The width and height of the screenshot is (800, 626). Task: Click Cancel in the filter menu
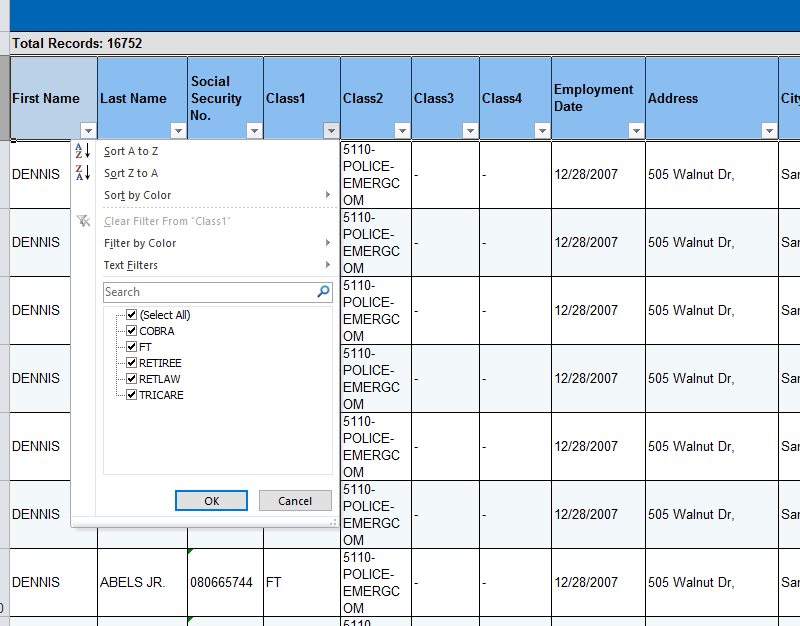[295, 501]
